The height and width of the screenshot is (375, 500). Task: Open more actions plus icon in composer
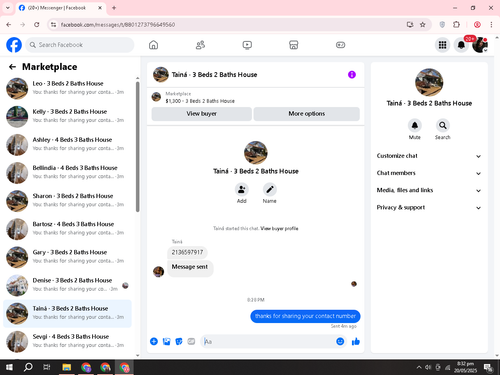pyautogui.click(x=154, y=341)
